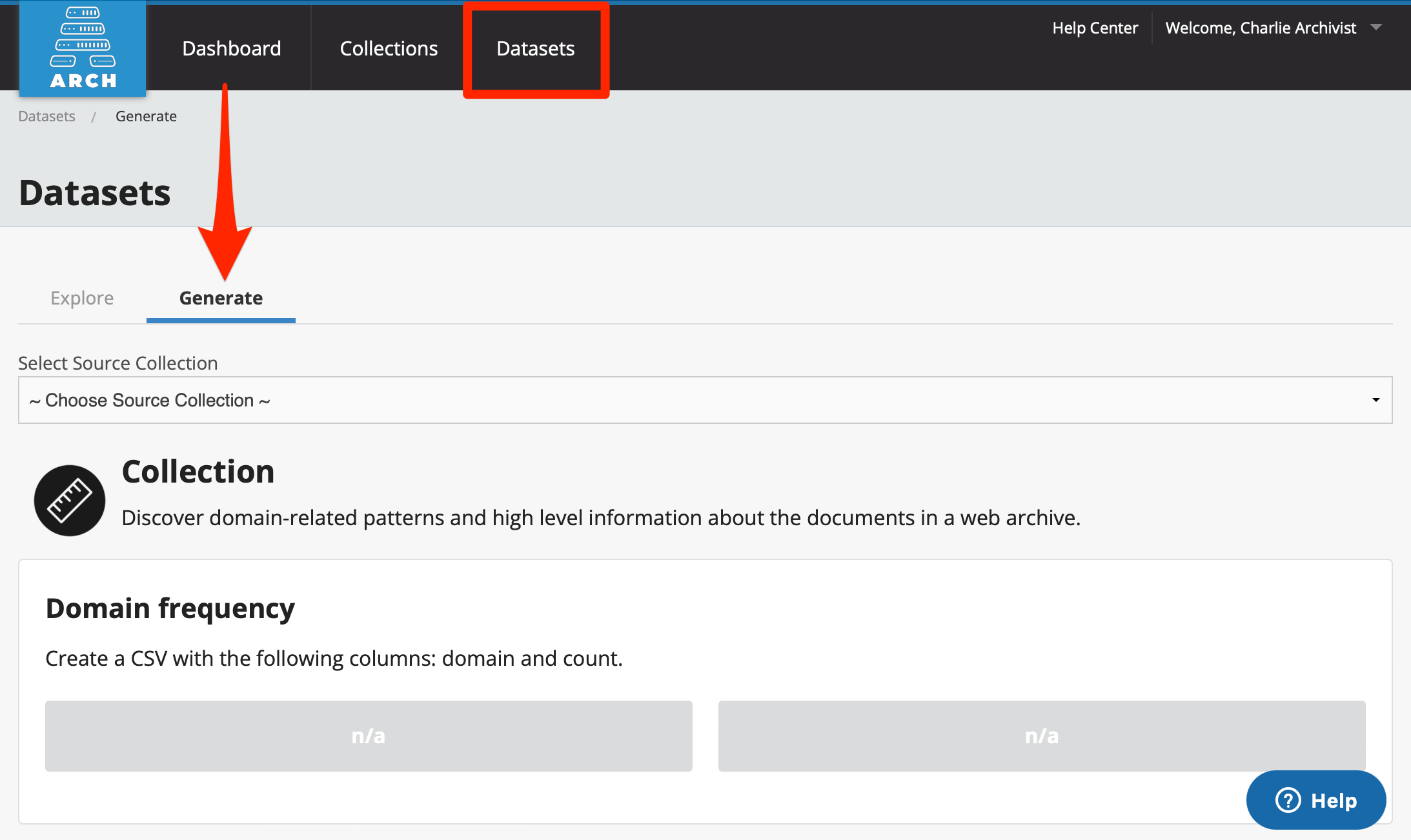Viewport: 1411px width, 840px height.
Task: Select the Generate tab
Action: [220, 297]
